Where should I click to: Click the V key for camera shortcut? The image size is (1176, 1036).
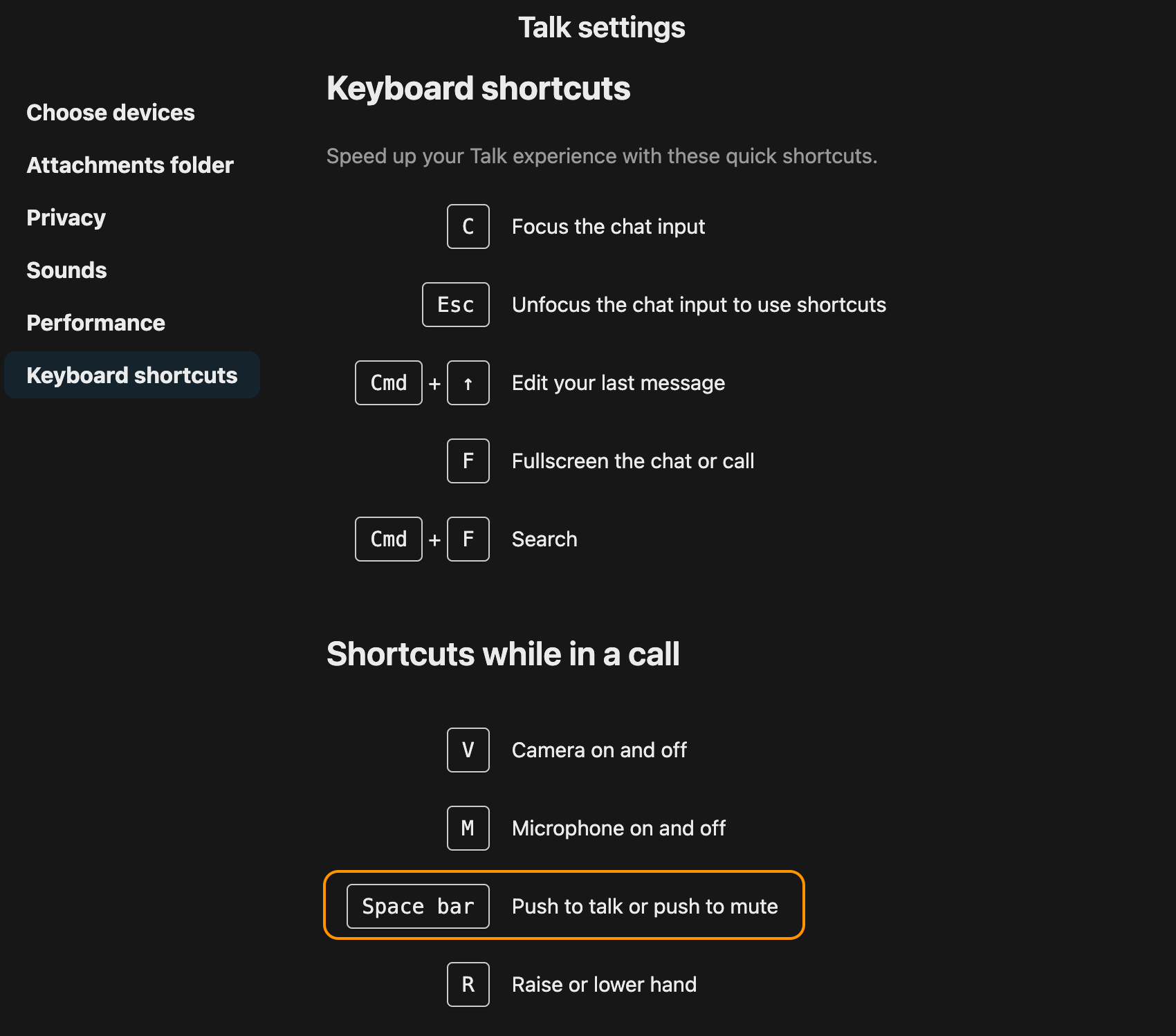468,750
